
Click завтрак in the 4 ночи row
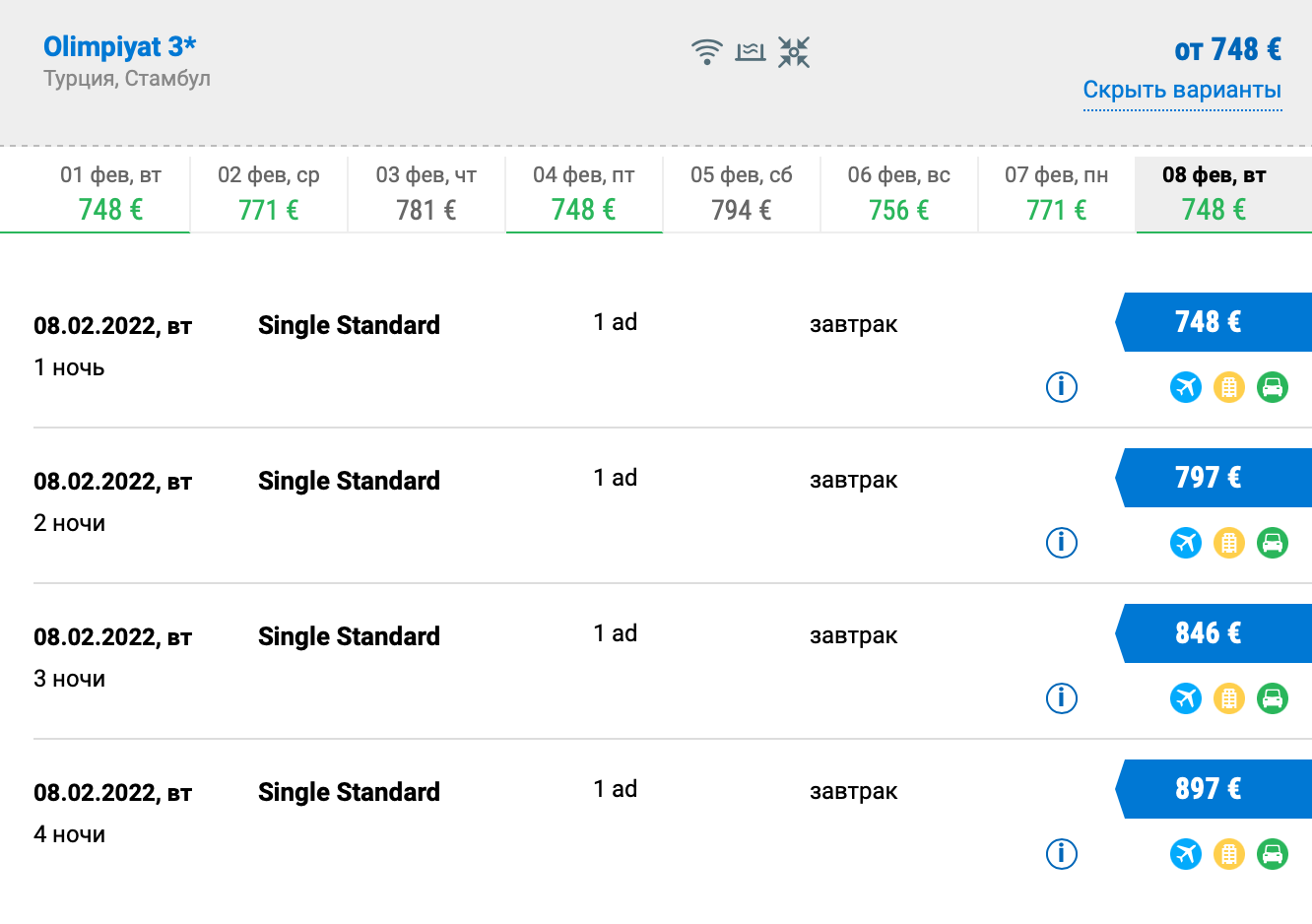pos(854,792)
